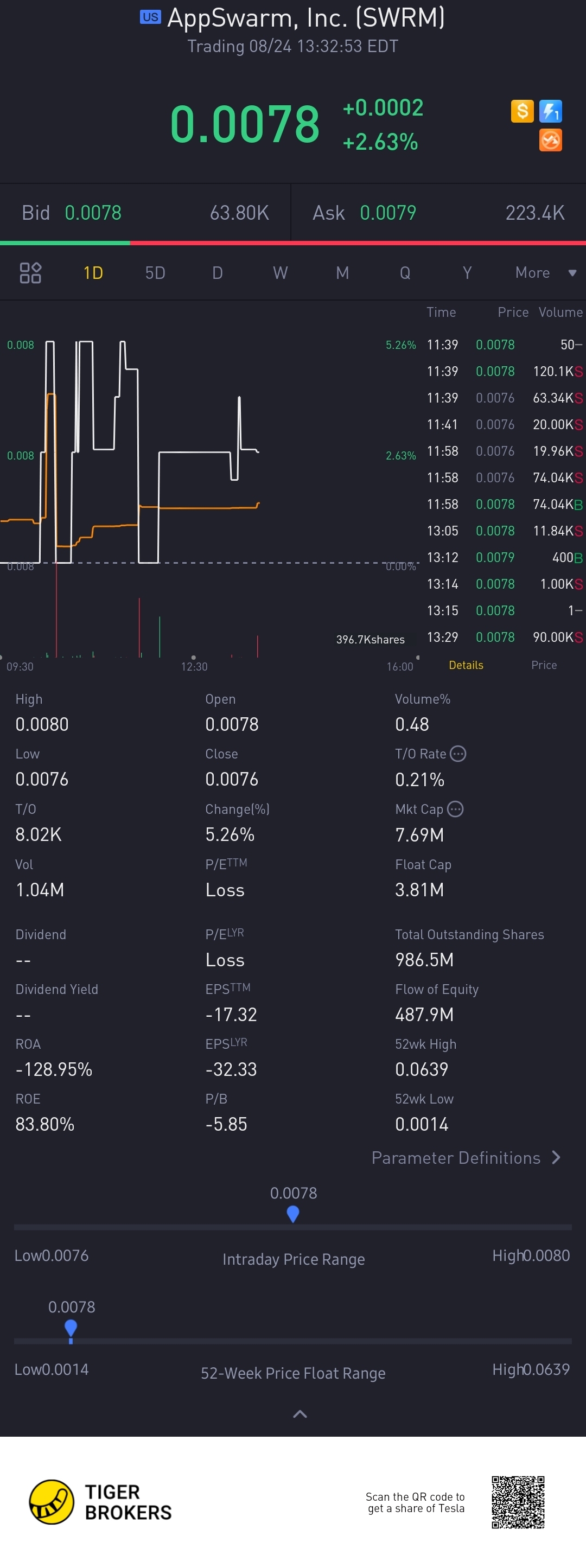
Task: Tap the Intraday Price Range marker
Action: point(292,1214)
